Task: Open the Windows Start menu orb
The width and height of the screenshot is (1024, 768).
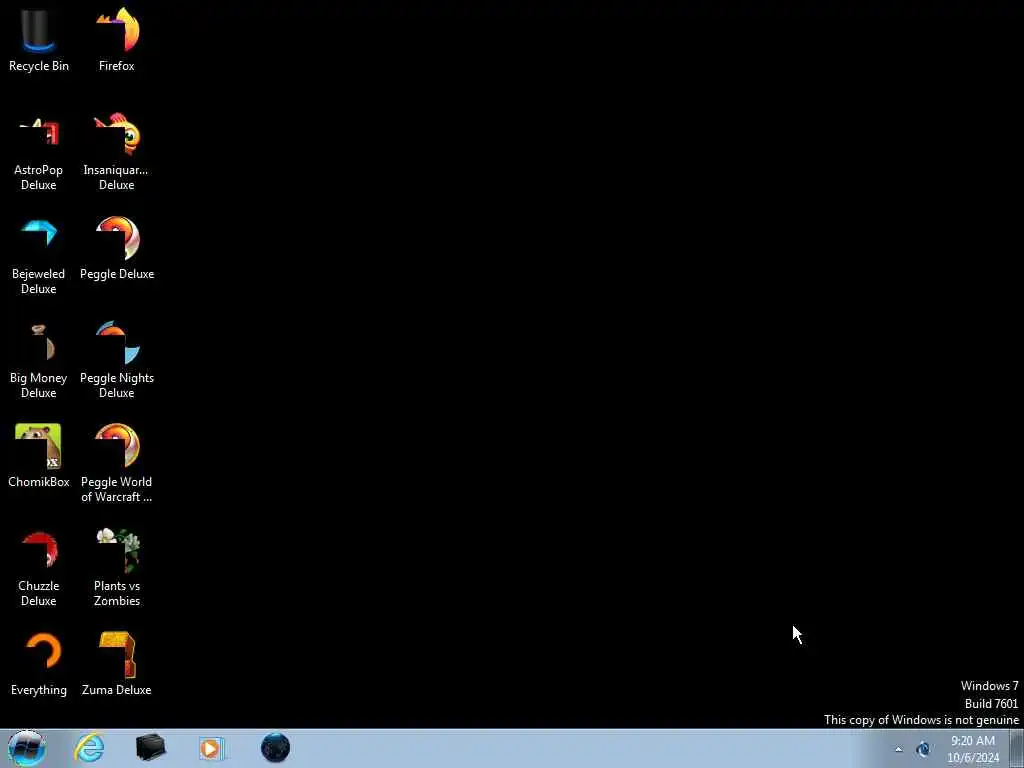Action: coord(26,748)
